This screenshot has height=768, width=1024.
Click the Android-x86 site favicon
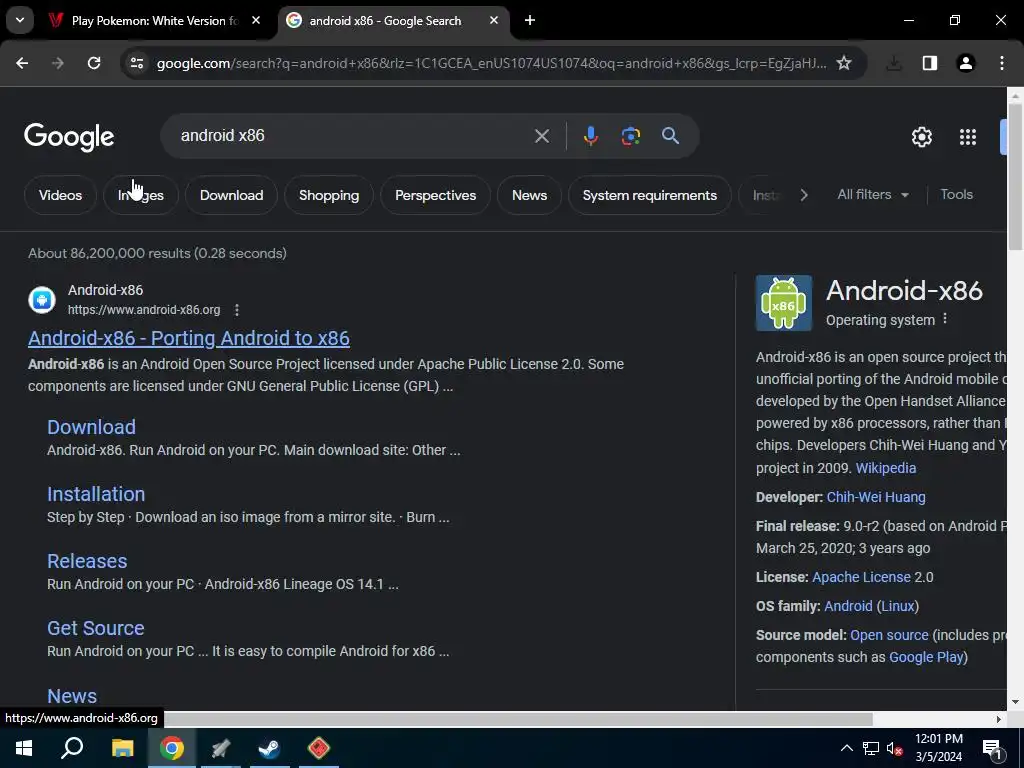(x=42, y=300)
